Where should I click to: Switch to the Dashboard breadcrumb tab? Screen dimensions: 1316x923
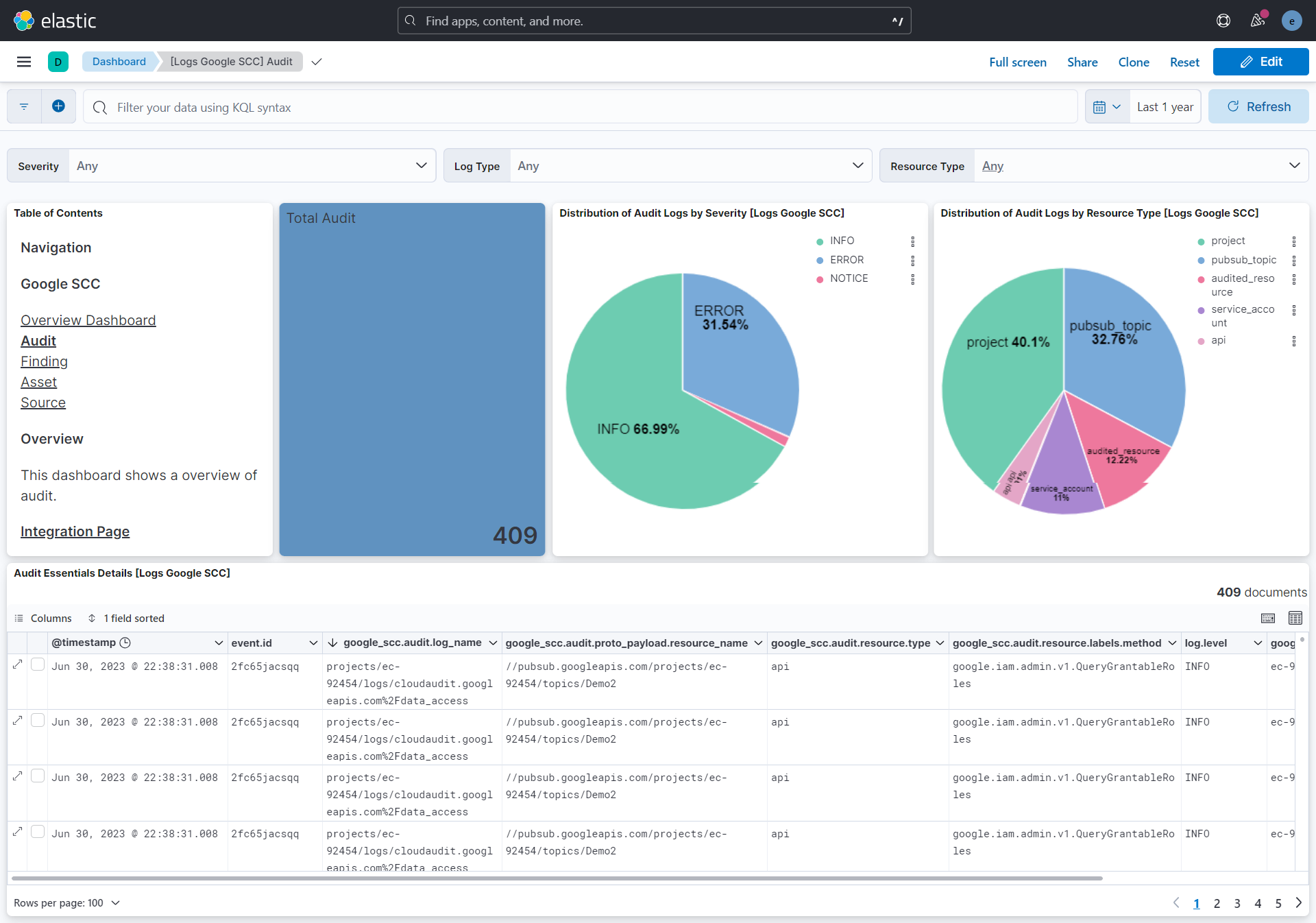point(119,61)
